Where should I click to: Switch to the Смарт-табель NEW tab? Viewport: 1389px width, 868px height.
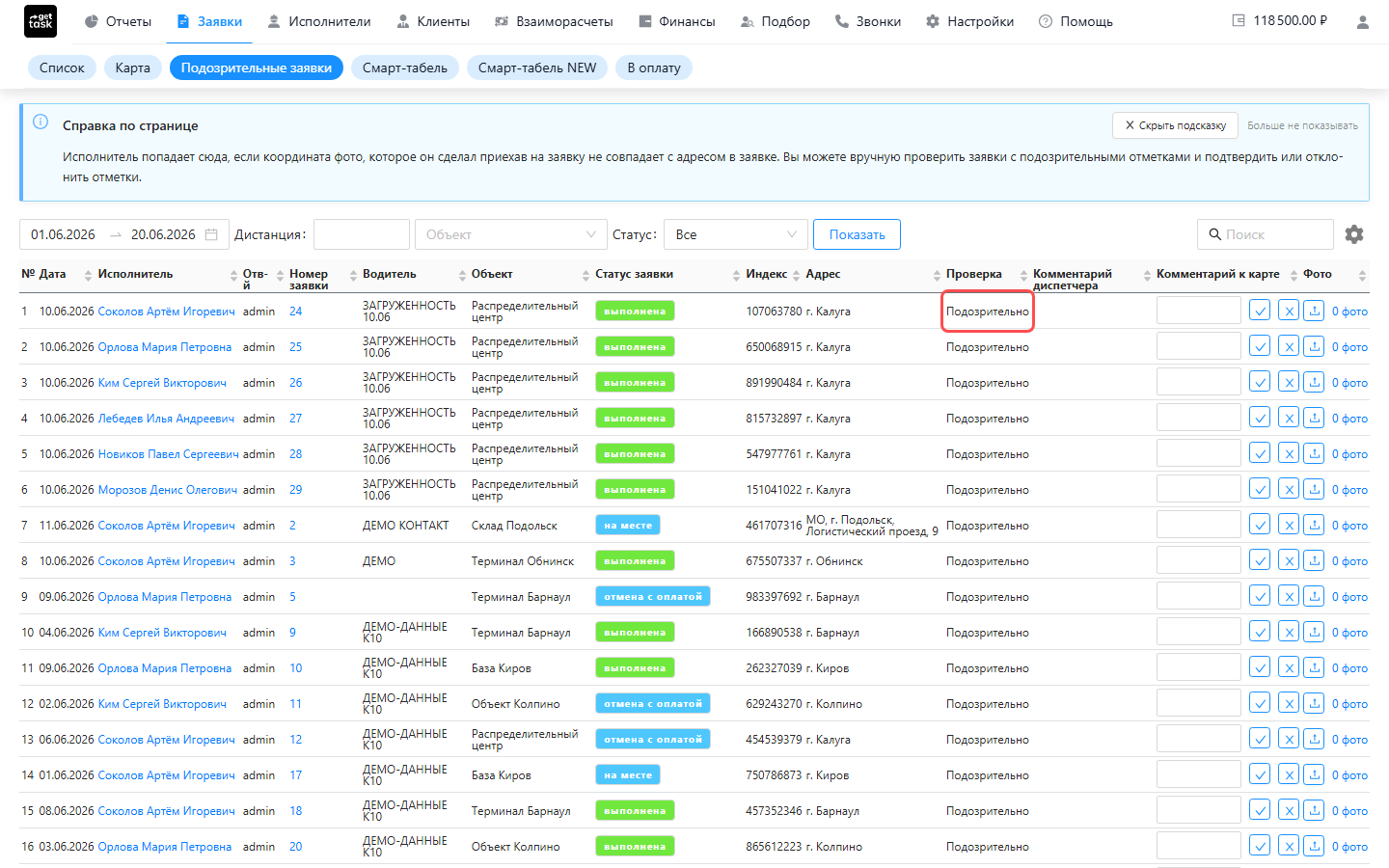[x=537, y=68]
